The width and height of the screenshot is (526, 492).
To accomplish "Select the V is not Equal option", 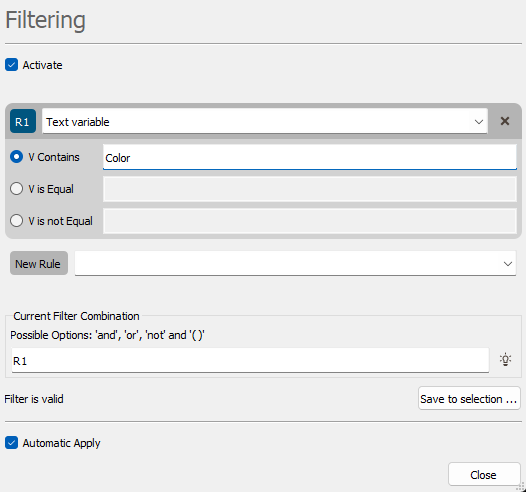I will click(x=16, y=221).
